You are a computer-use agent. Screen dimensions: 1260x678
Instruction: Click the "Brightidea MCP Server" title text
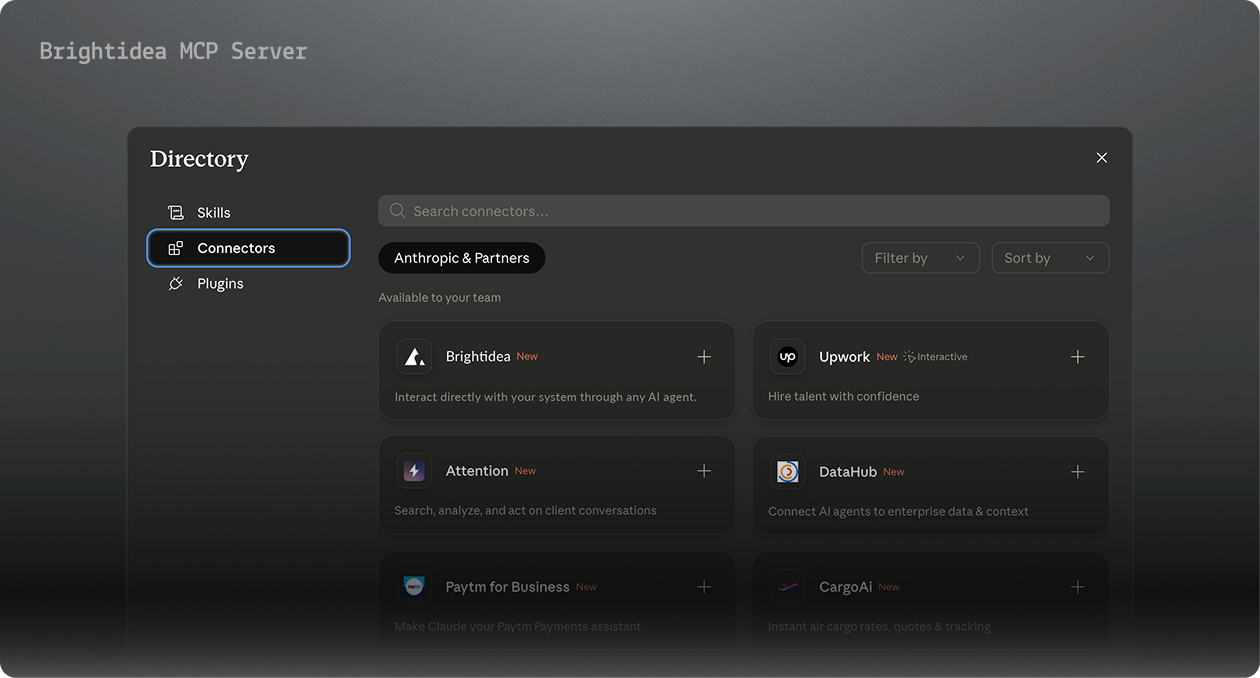pos(173,51)
